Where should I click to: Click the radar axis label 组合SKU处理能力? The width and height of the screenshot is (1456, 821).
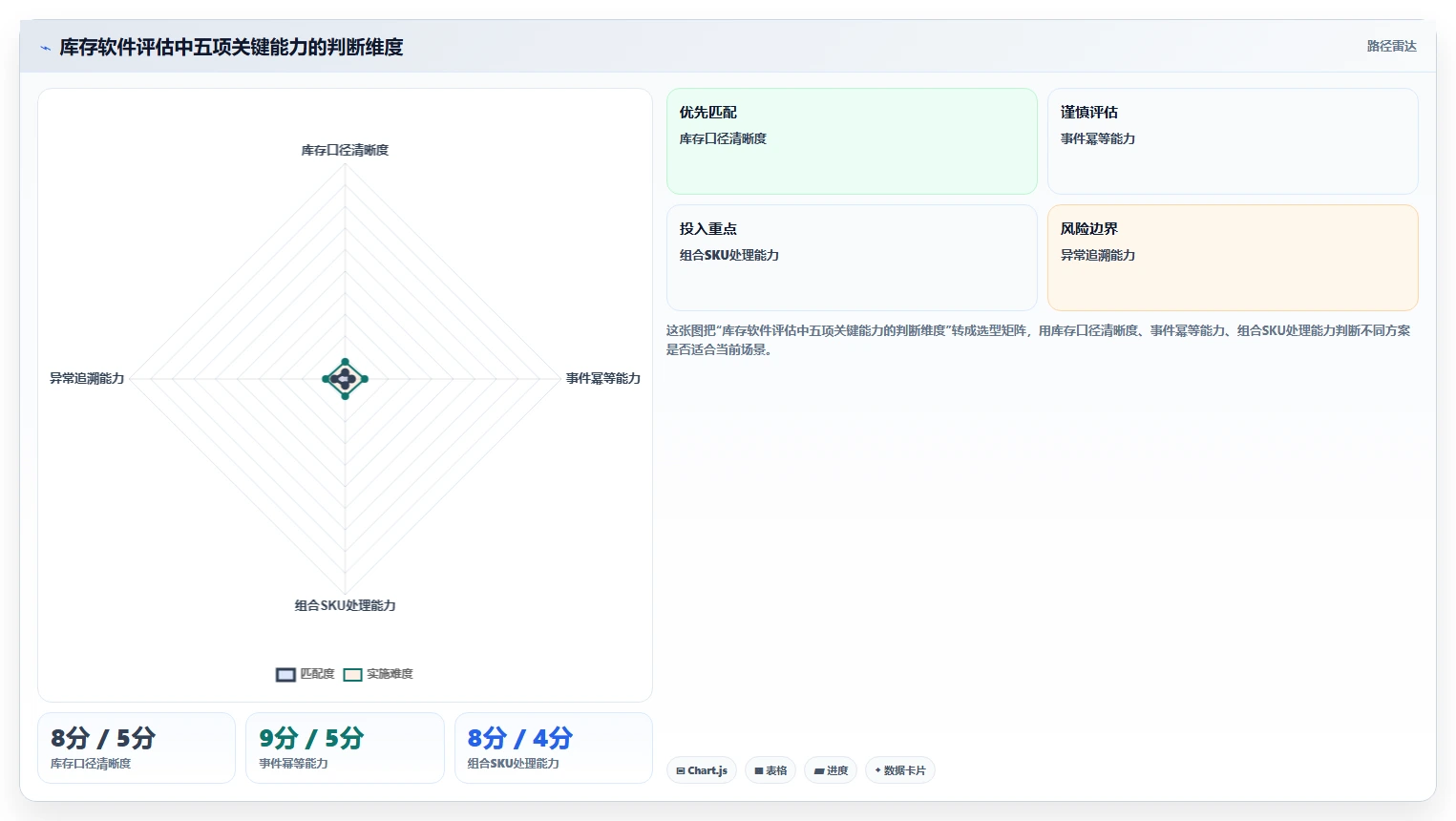345,605
